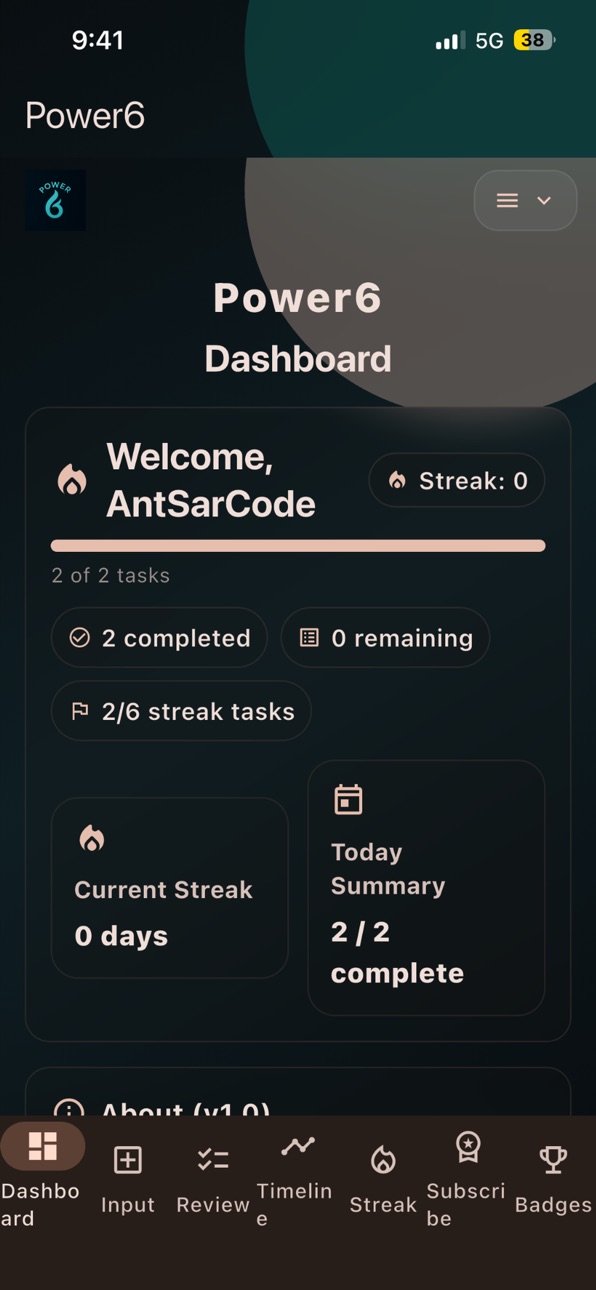Tap the battery indicator in status bar

(535, 40)
